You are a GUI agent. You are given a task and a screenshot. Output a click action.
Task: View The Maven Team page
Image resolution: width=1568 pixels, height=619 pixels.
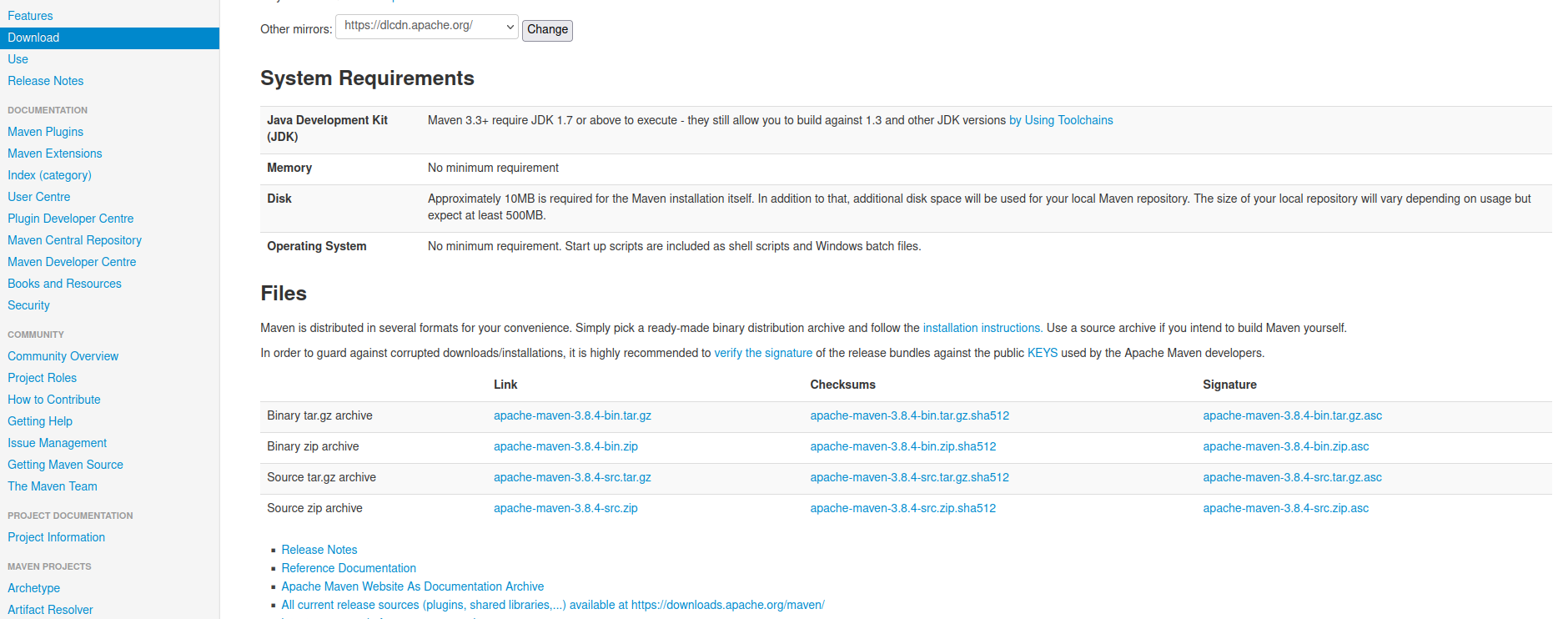[x=53, y=486]
